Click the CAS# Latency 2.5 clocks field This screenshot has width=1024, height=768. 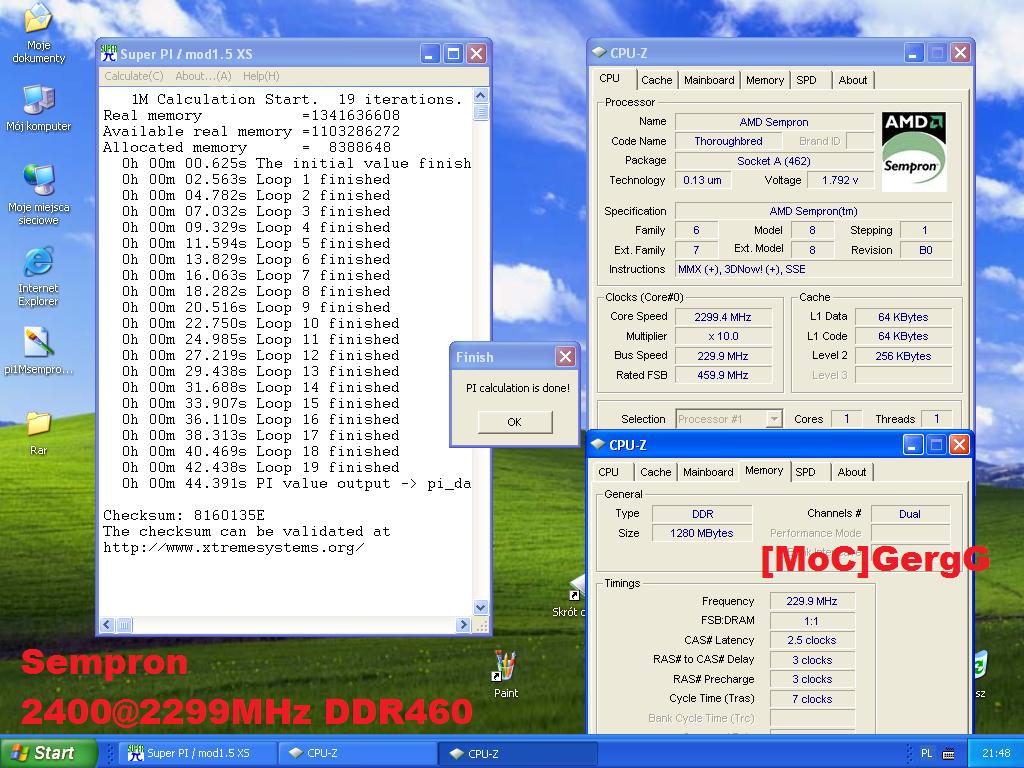pyautogui.click(x=812, y=641)
